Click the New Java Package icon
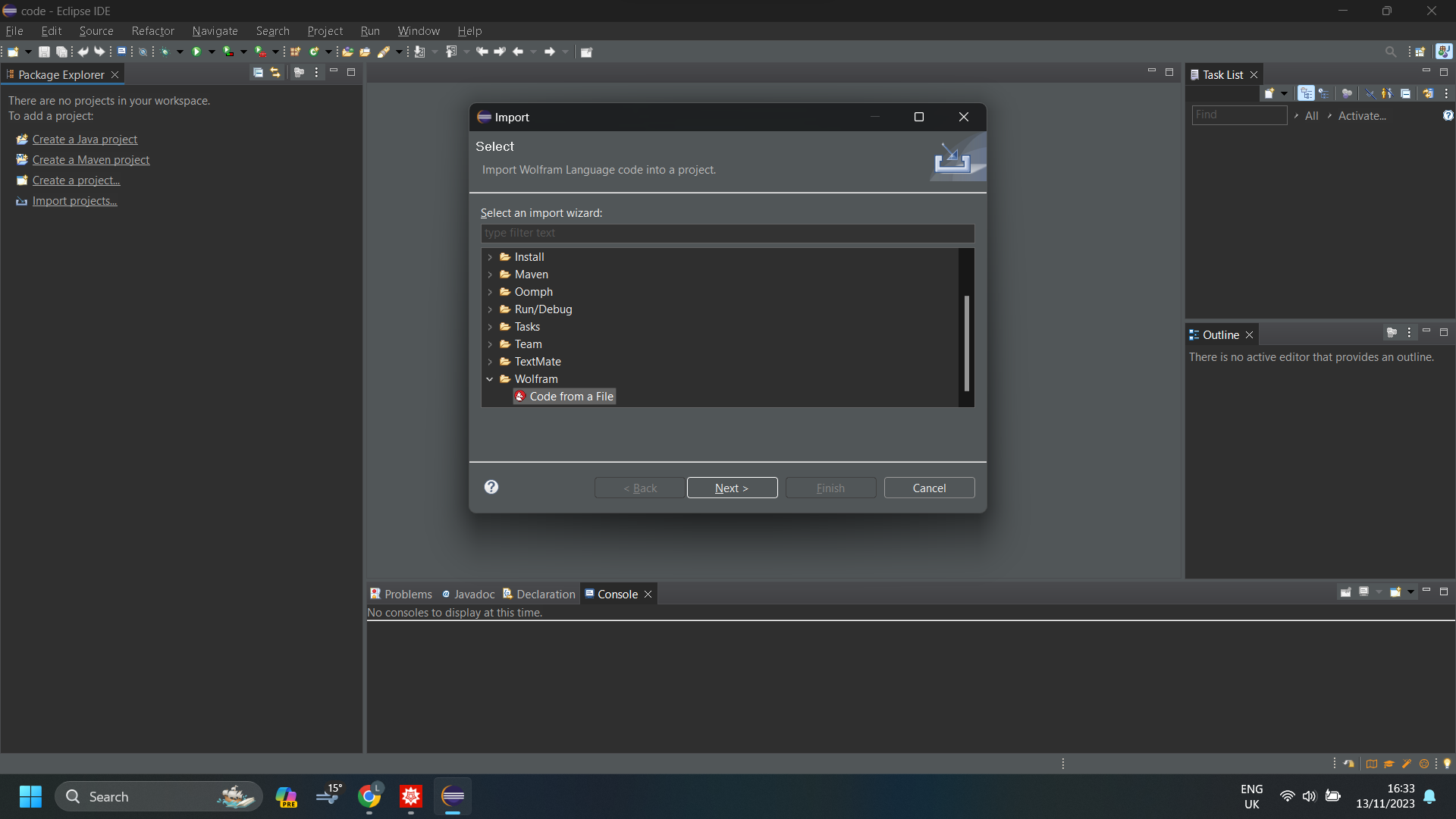Screen dimensions: 1456x819 (296, 52)
